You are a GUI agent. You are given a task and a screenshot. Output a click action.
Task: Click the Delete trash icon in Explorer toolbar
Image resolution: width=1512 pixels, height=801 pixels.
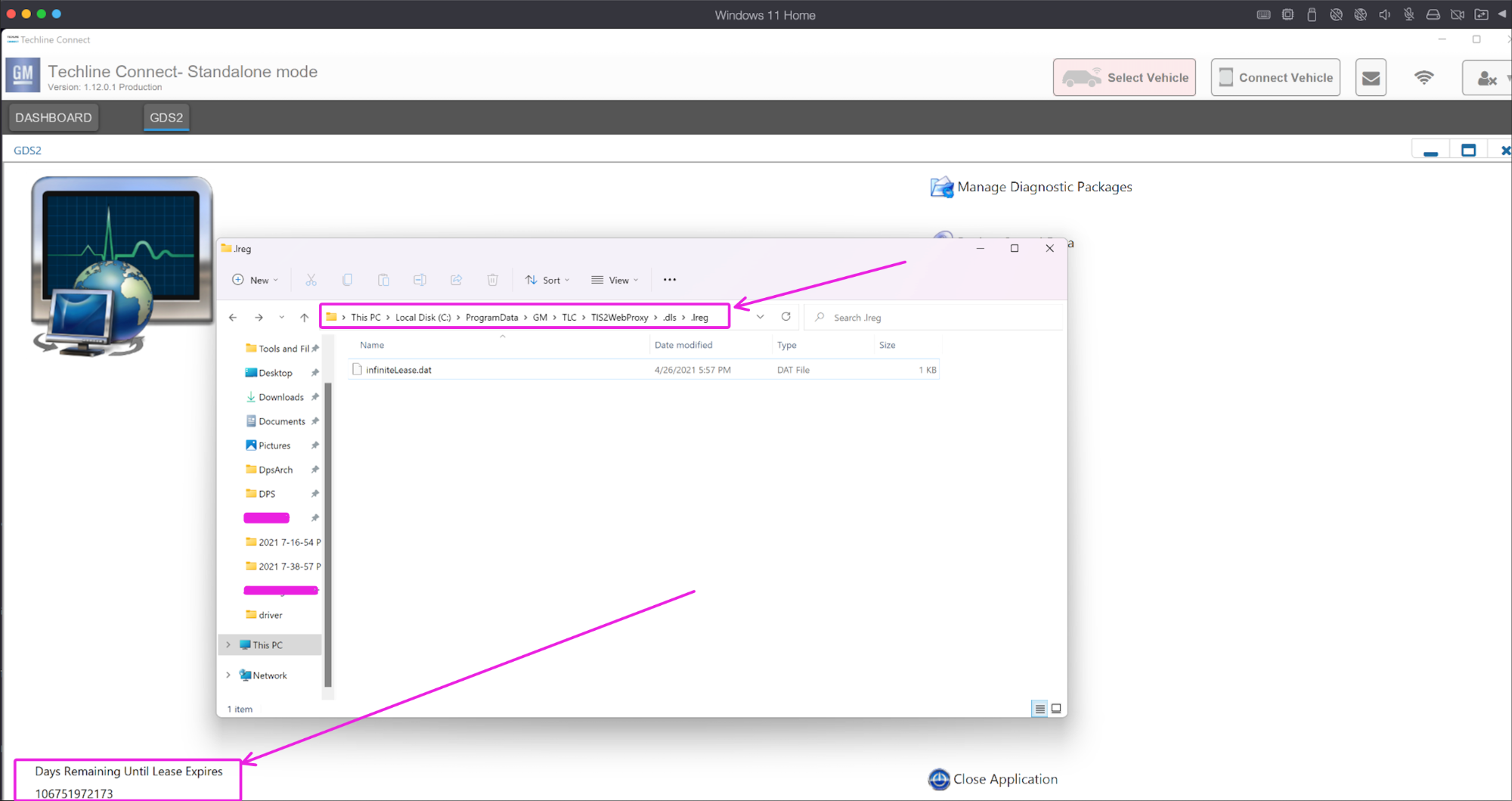492,280
